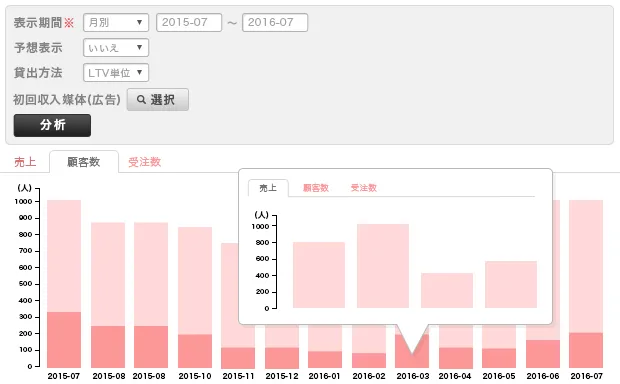Viewport: 620px width, 384px height.
Task: Click the 2015-10 bar's dark segment
Action: pyautogui.click(x=195, y=351)
